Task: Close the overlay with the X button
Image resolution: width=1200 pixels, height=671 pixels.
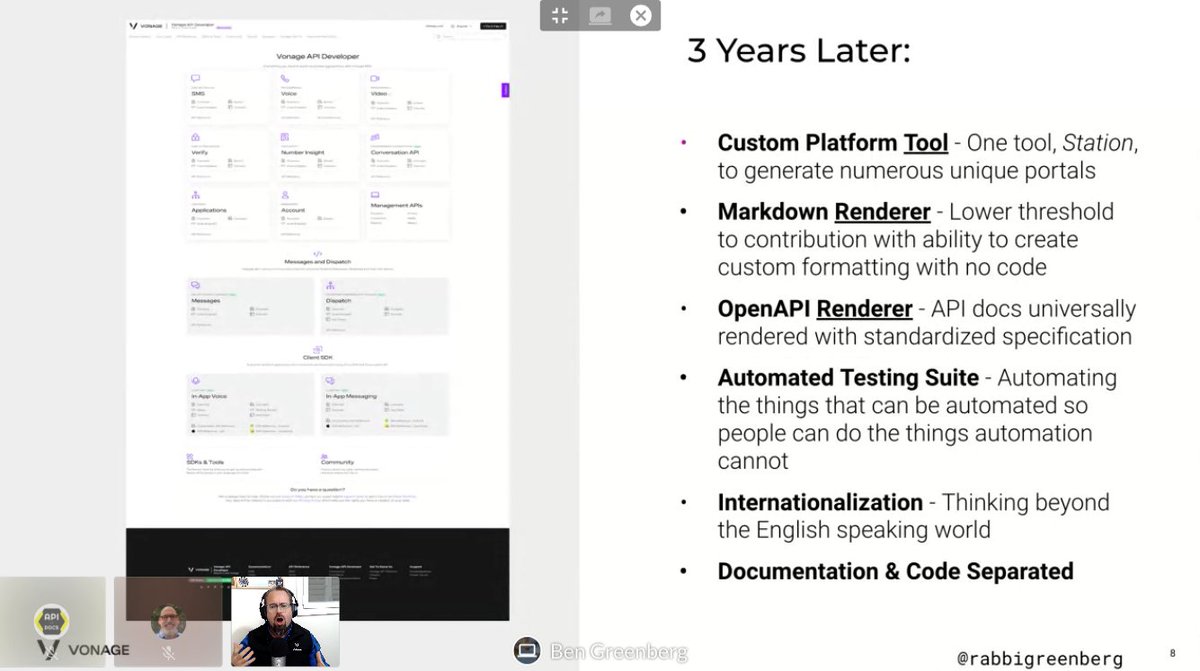Action: (641, 15)
